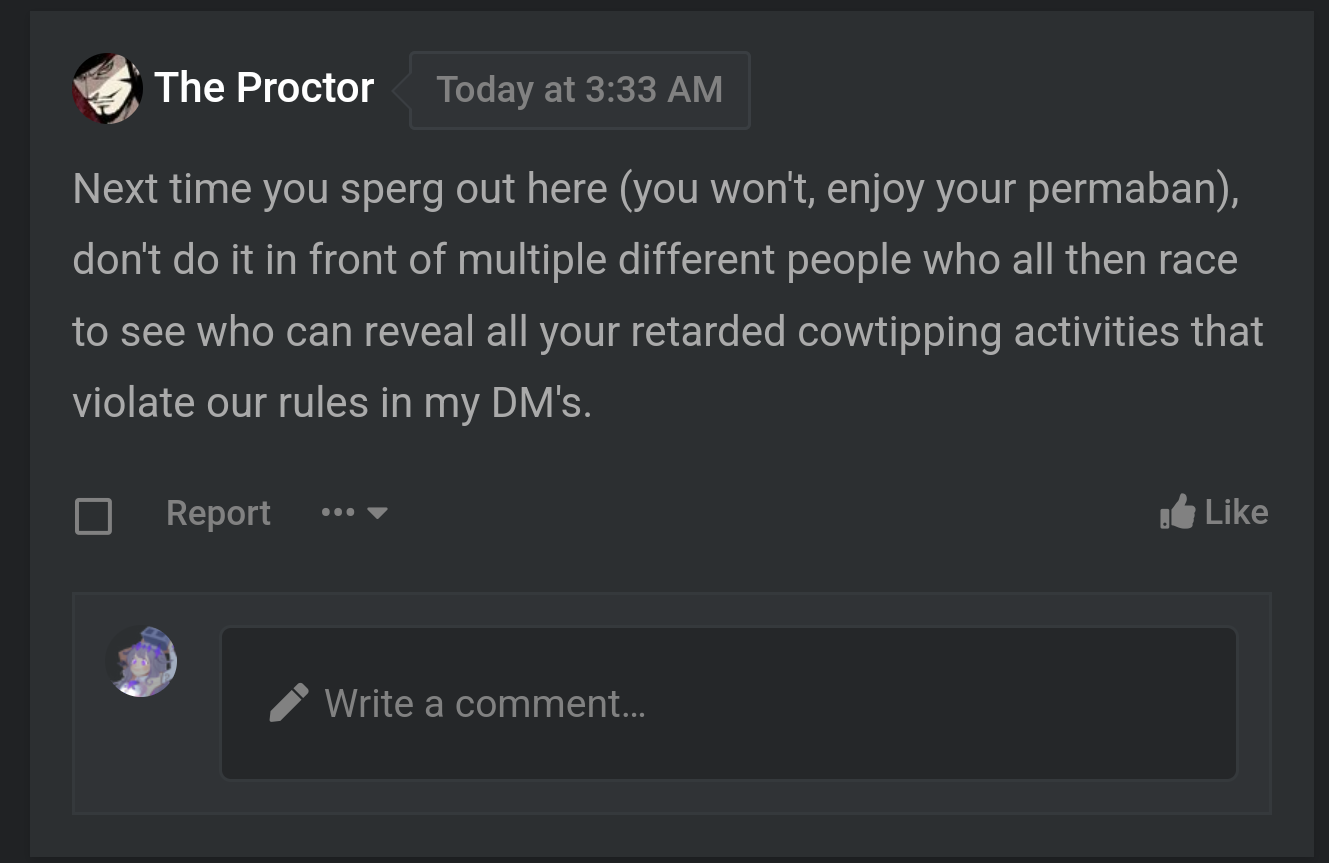Image resolution: width=1329 pixels, height=863 pixels.
Task: Expand the caret arrow next to the ellipsis
Action: click(x=377, y=513)
